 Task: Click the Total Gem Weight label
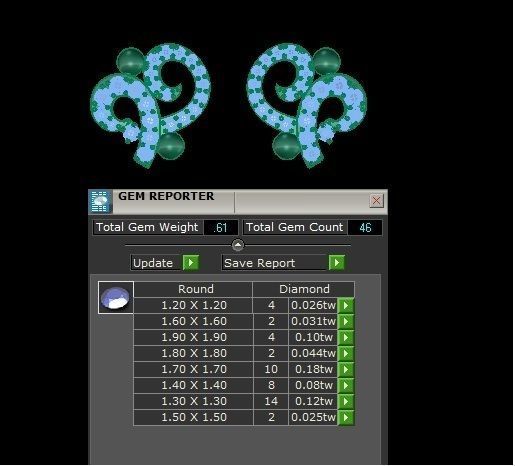click(x=147, y=228)
